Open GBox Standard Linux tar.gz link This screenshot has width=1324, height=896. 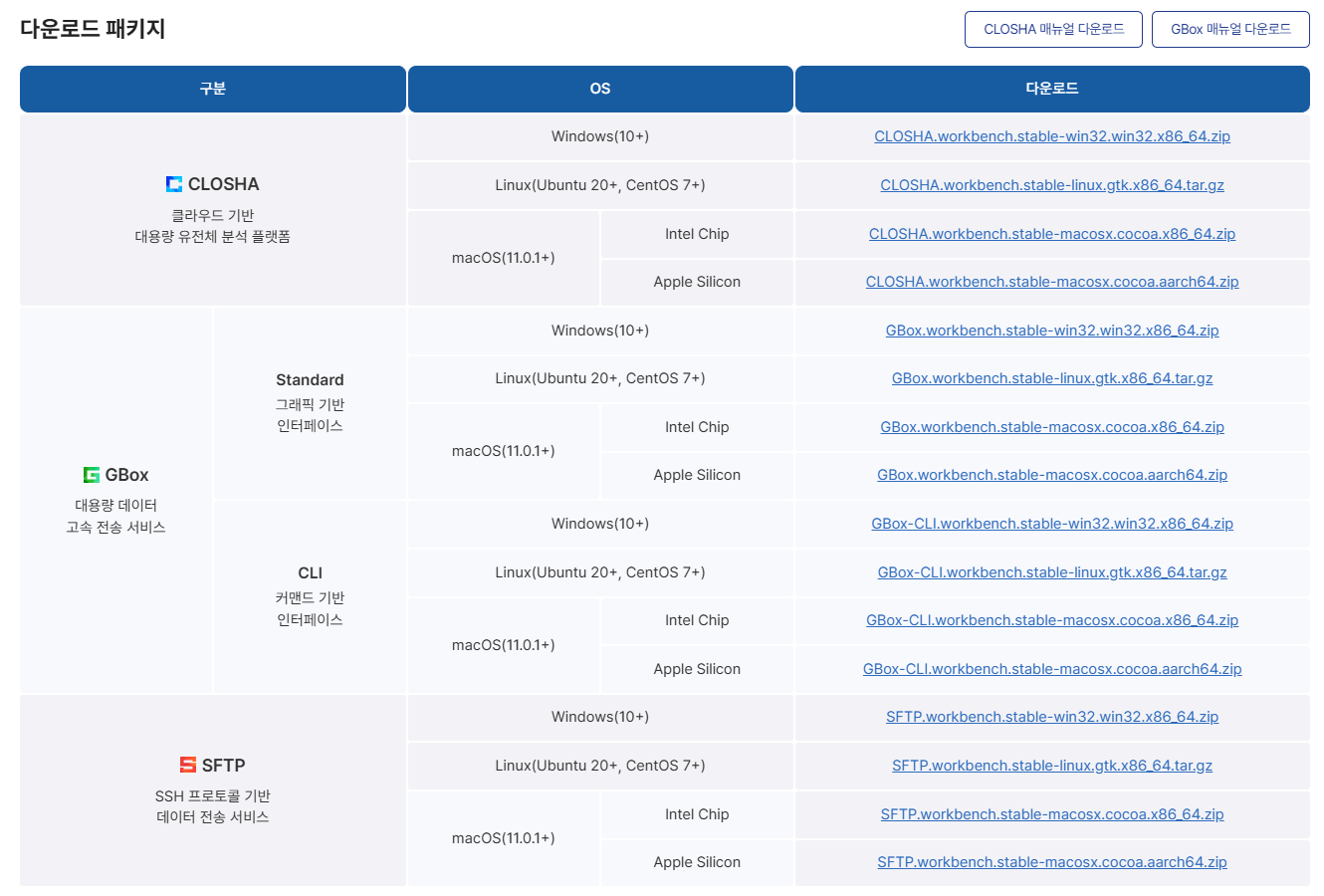[x=1051, y=378]
